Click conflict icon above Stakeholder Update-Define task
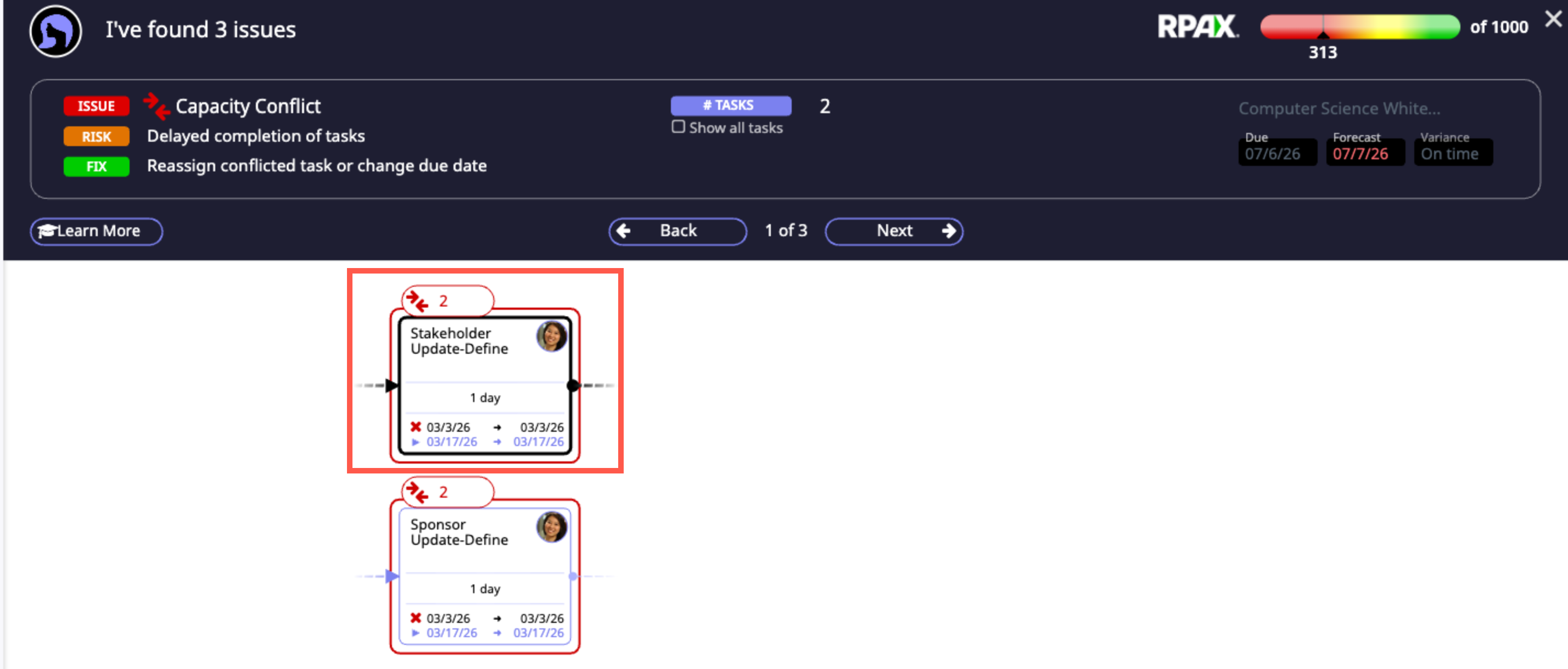 coord(418,300)
